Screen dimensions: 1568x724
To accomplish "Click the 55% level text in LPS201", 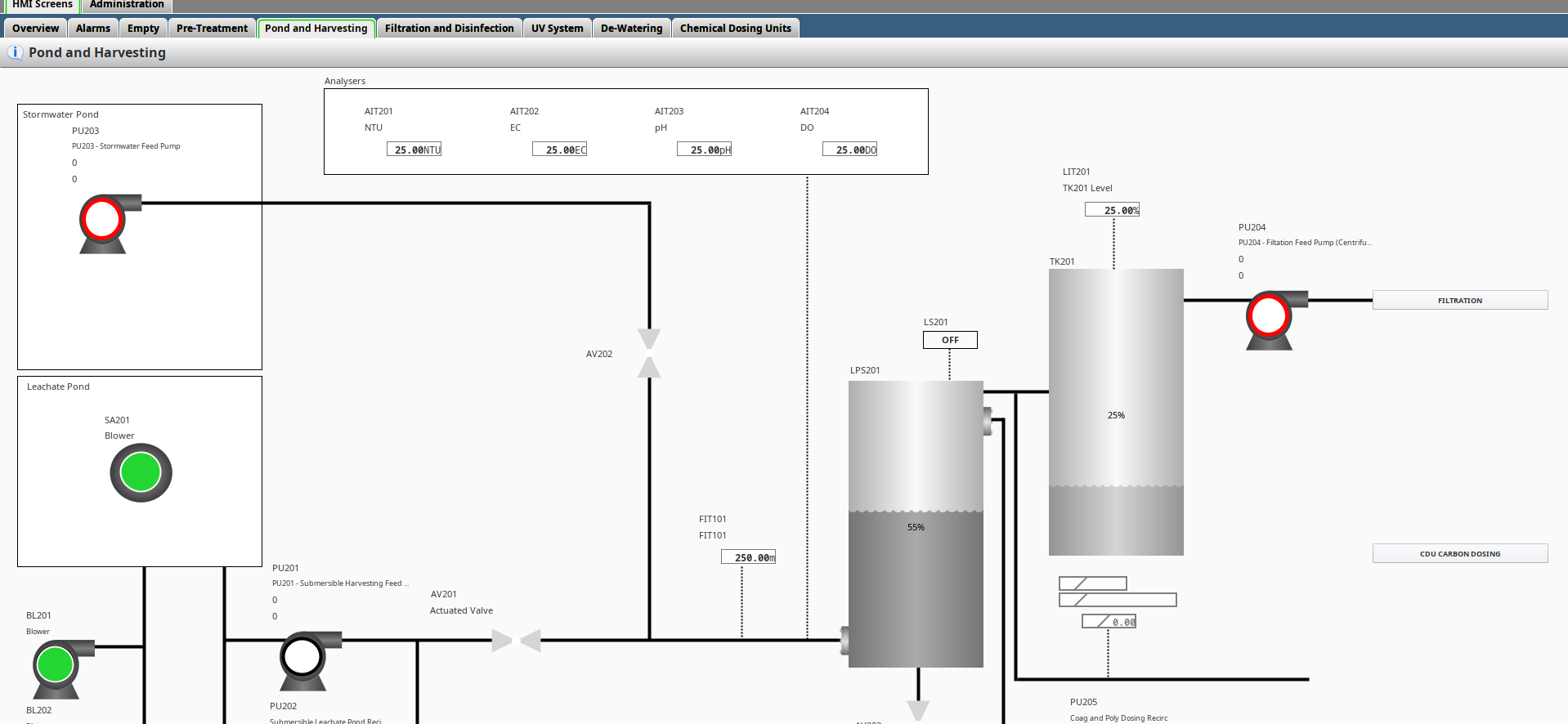I will click(x=916, y=527).
